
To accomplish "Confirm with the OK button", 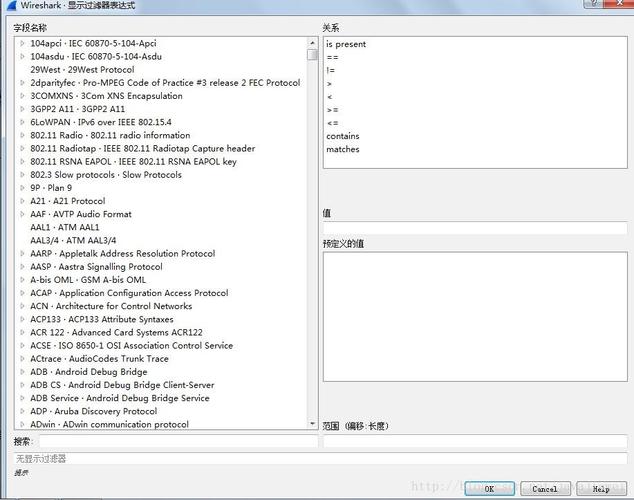I will pyautogui.click(x=489, y=489).
